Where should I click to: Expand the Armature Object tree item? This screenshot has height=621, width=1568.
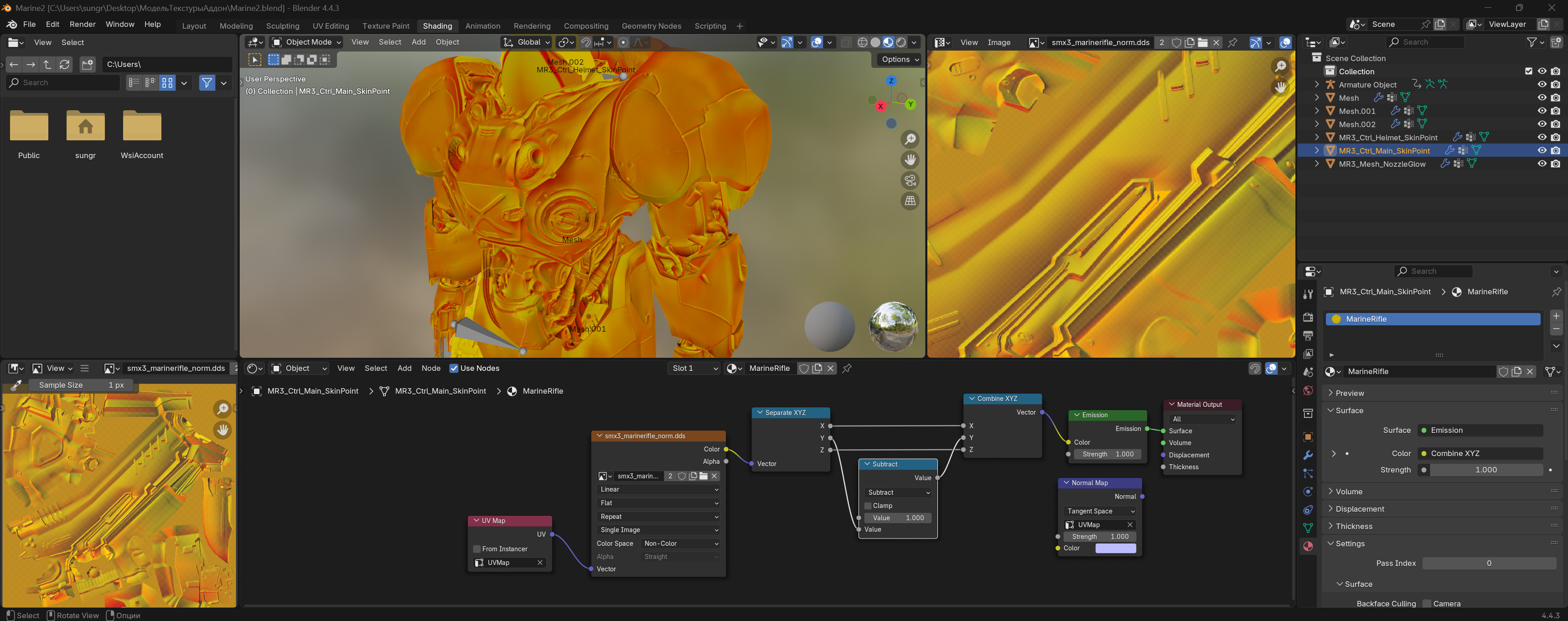tap(1317, 85)
